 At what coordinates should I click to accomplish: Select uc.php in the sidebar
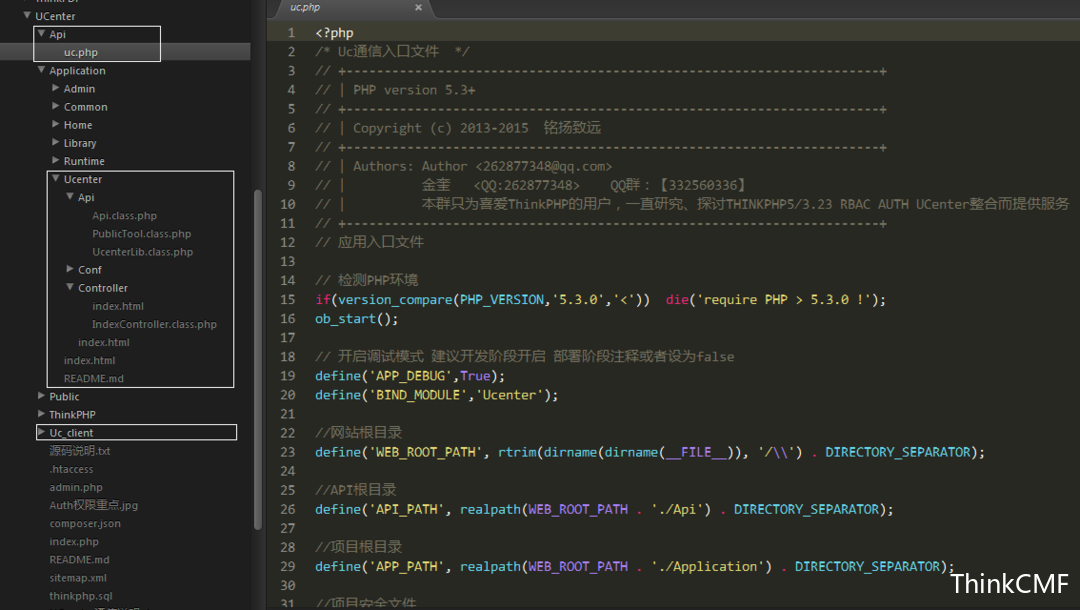[81, 52]
